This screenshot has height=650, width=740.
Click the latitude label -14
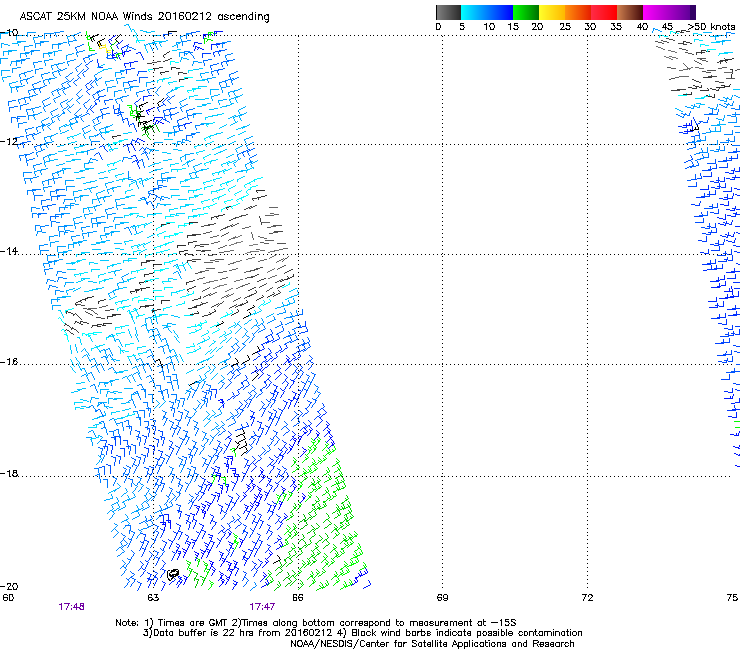click(x=9, y=251)
